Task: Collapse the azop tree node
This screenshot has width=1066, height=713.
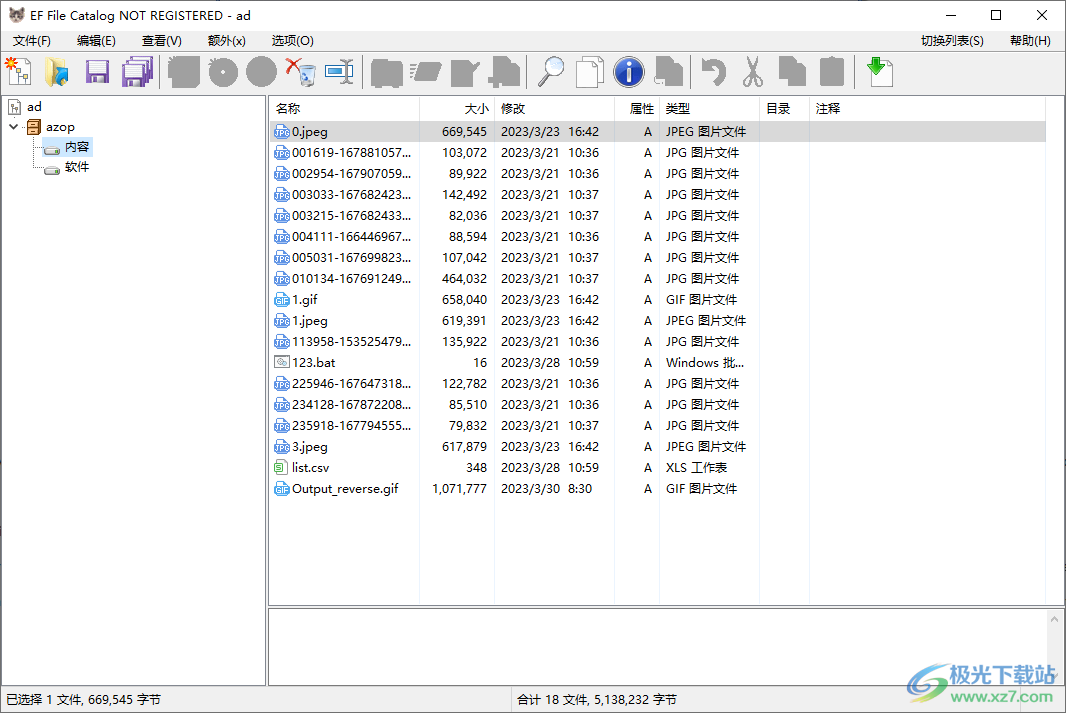Action: point(14,126)
